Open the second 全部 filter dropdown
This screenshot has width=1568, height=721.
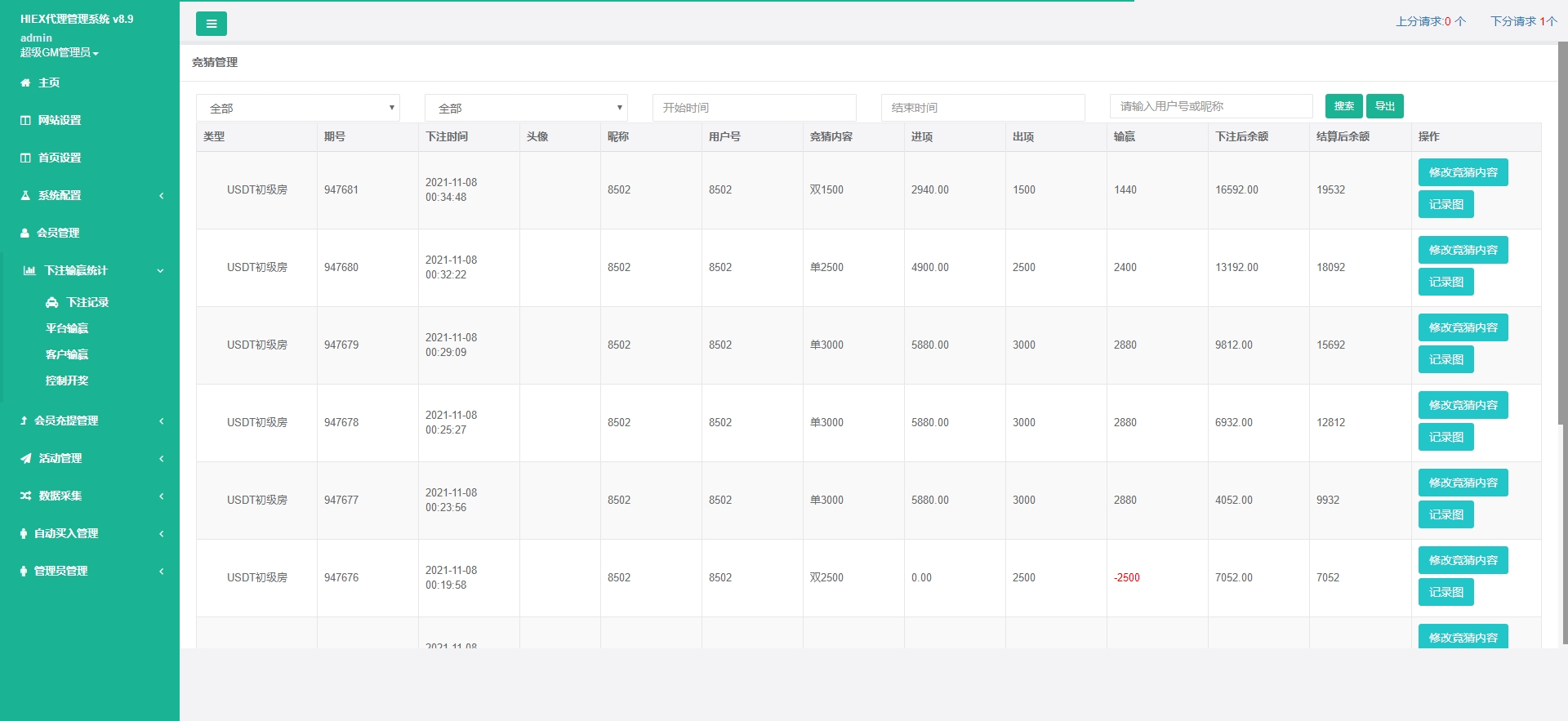[526, 108]
